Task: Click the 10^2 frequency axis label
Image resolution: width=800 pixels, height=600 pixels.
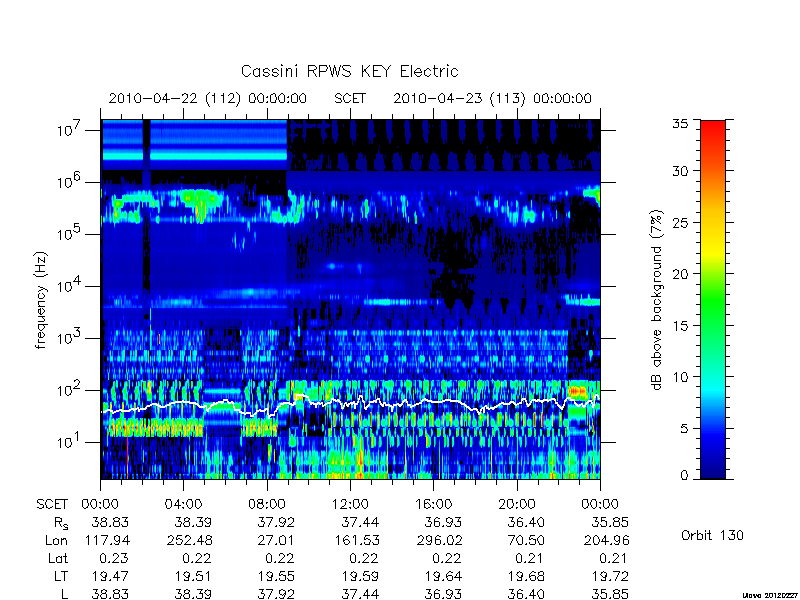Action: click(68, 389)
